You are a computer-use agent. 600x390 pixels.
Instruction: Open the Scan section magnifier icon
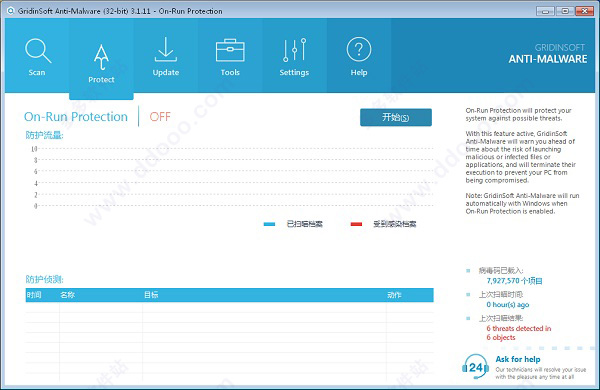coord(38,51)
